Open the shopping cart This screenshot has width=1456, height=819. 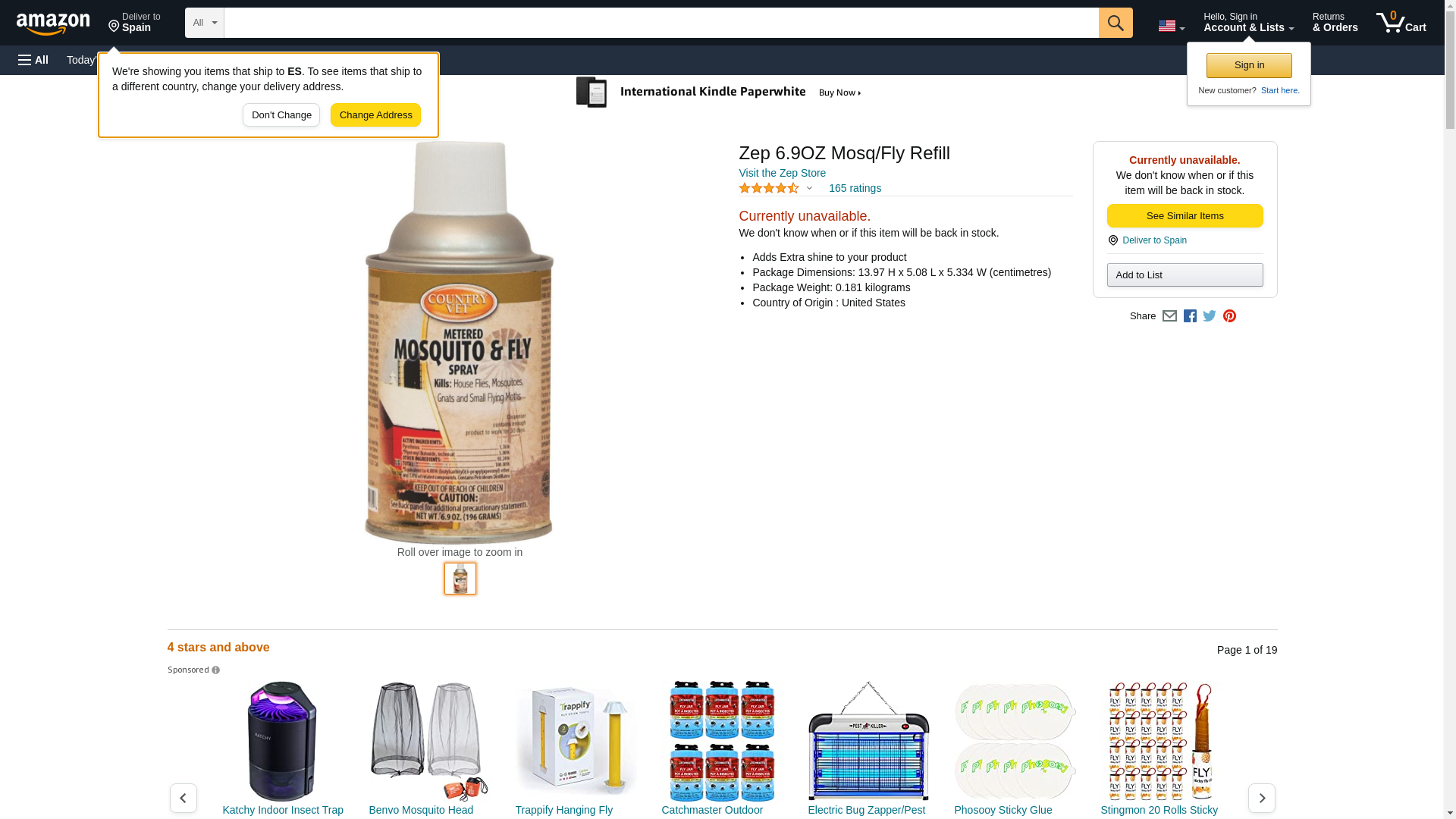[1401, 23]
